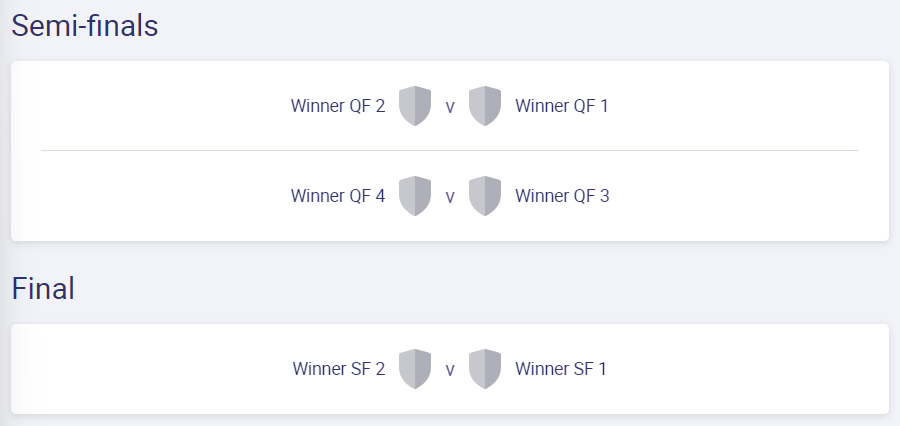Open the Semi-finals fixtures card
The image size is (900, 426).
click(450, 151)
